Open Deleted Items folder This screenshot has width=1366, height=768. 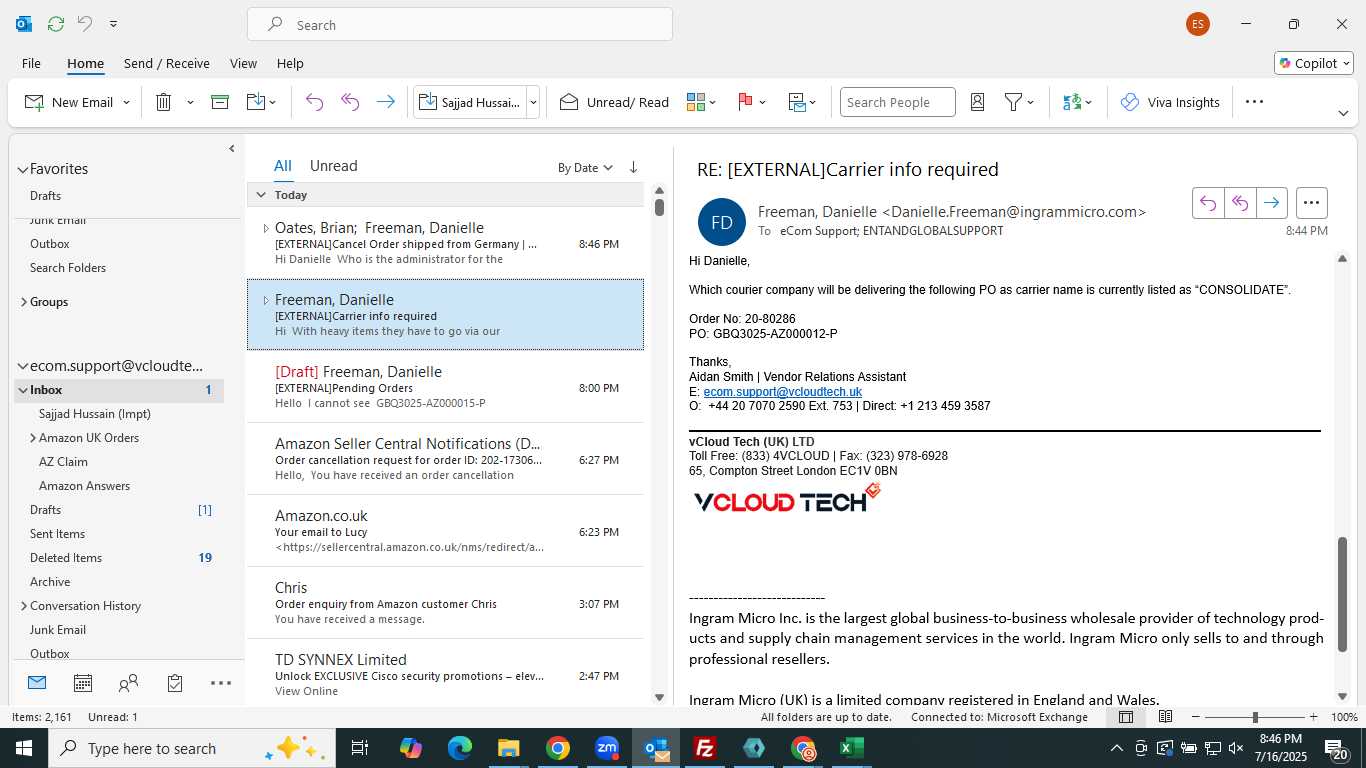(x=66, y=558)
